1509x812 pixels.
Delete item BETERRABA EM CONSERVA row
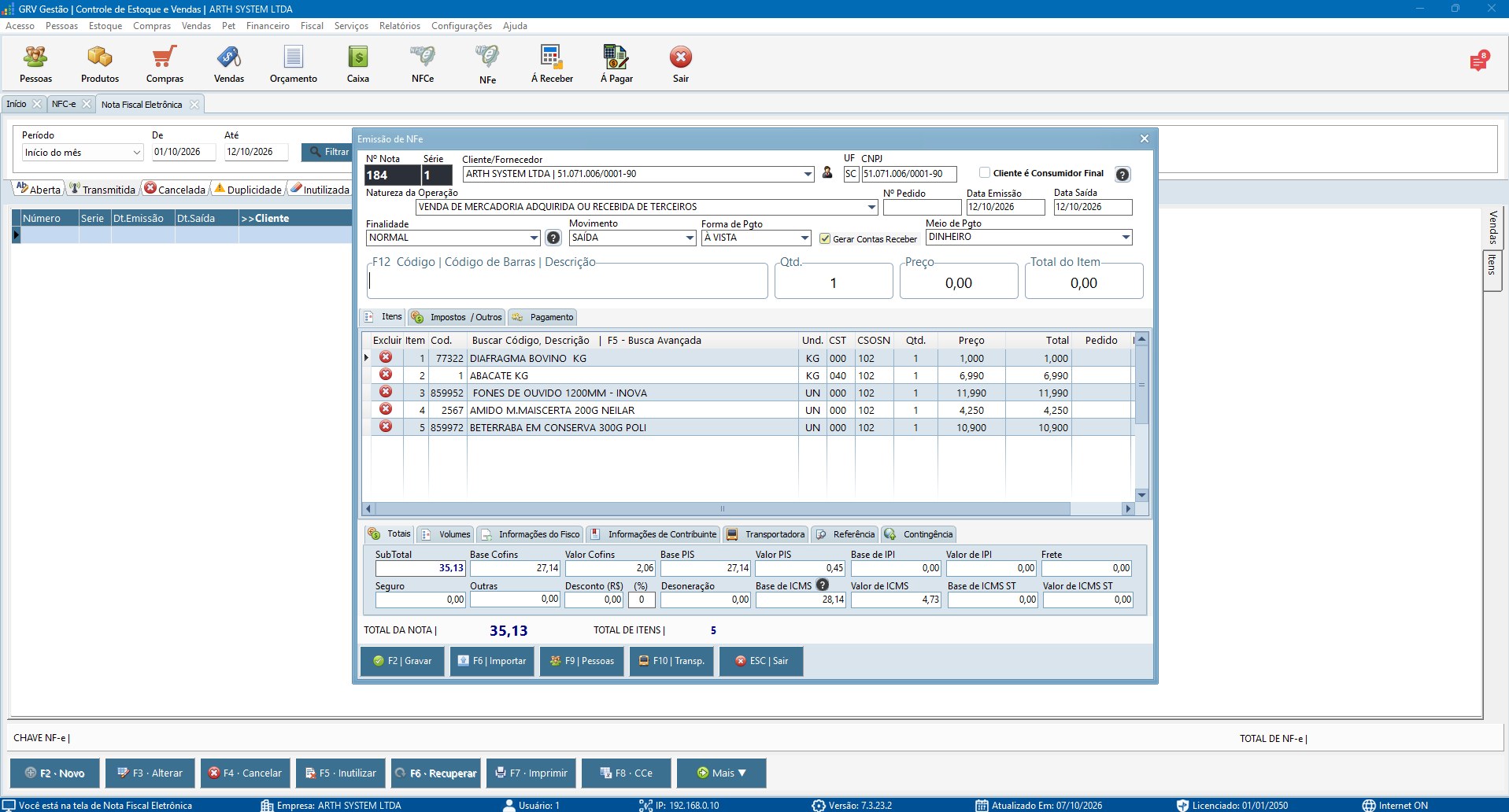(386, 426)
